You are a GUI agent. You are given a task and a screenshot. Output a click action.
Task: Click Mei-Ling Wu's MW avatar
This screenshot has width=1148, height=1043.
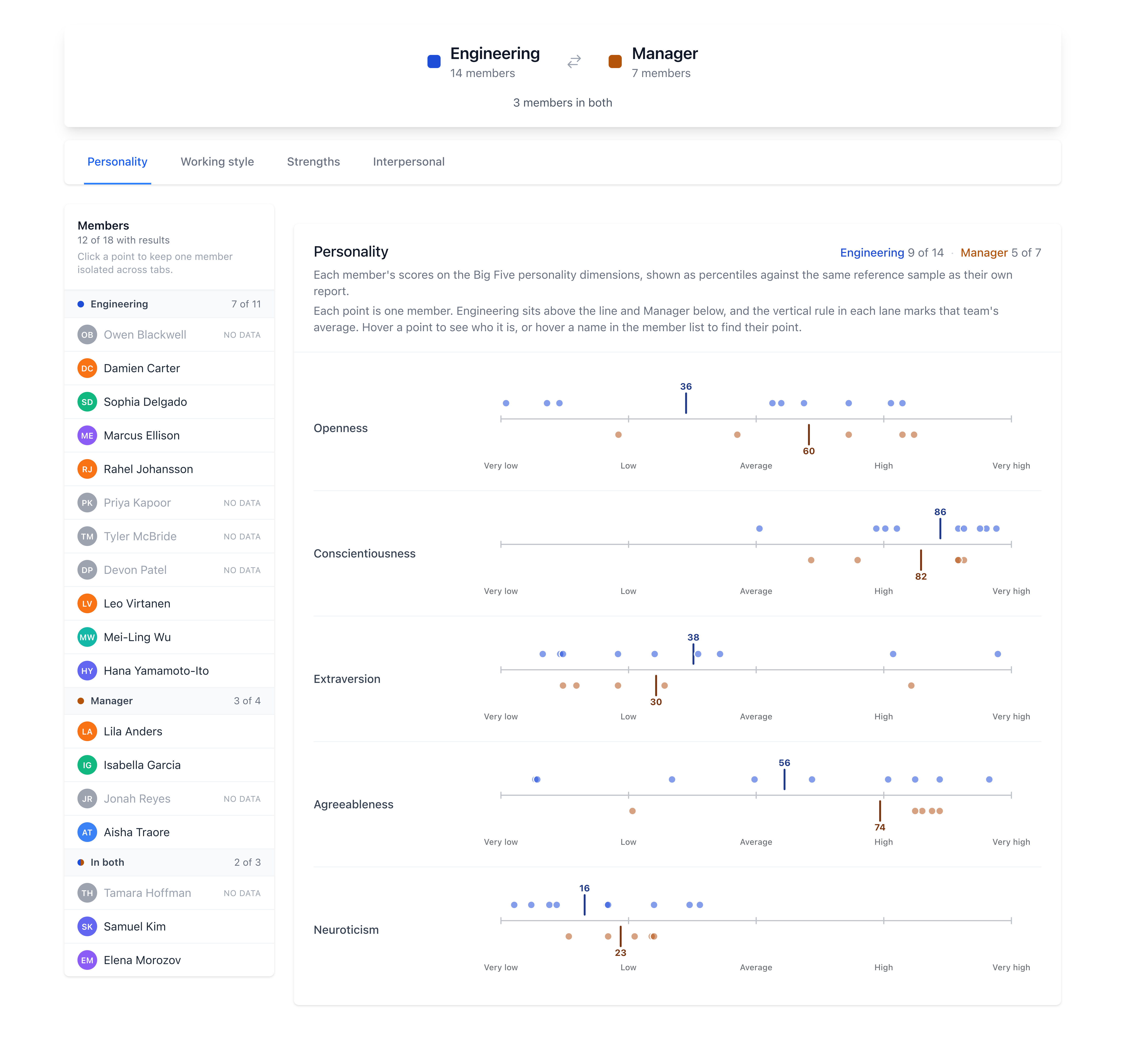(87, 637)
